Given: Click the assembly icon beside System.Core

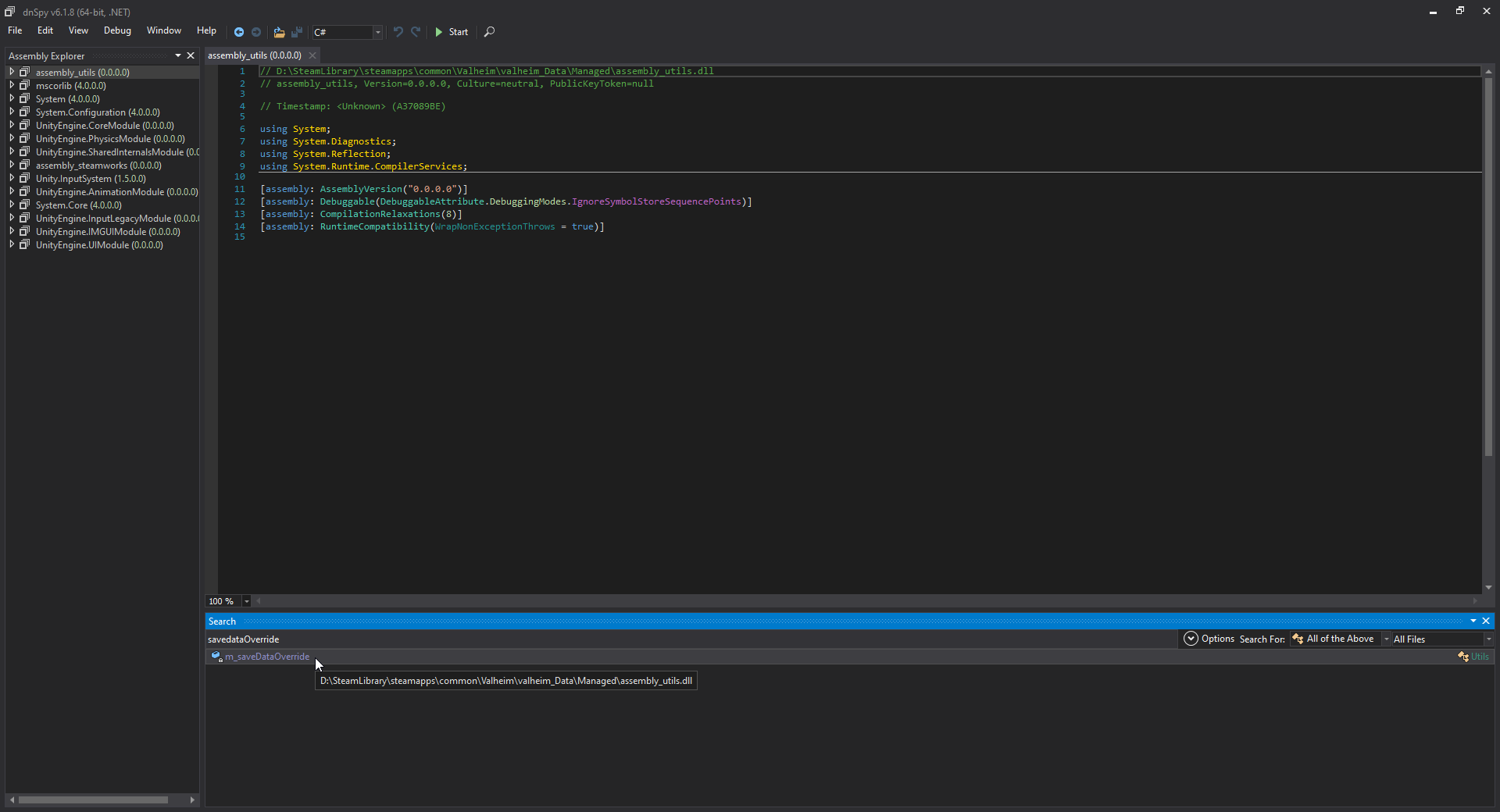Looking at the screenshot, I should point(25,205).
